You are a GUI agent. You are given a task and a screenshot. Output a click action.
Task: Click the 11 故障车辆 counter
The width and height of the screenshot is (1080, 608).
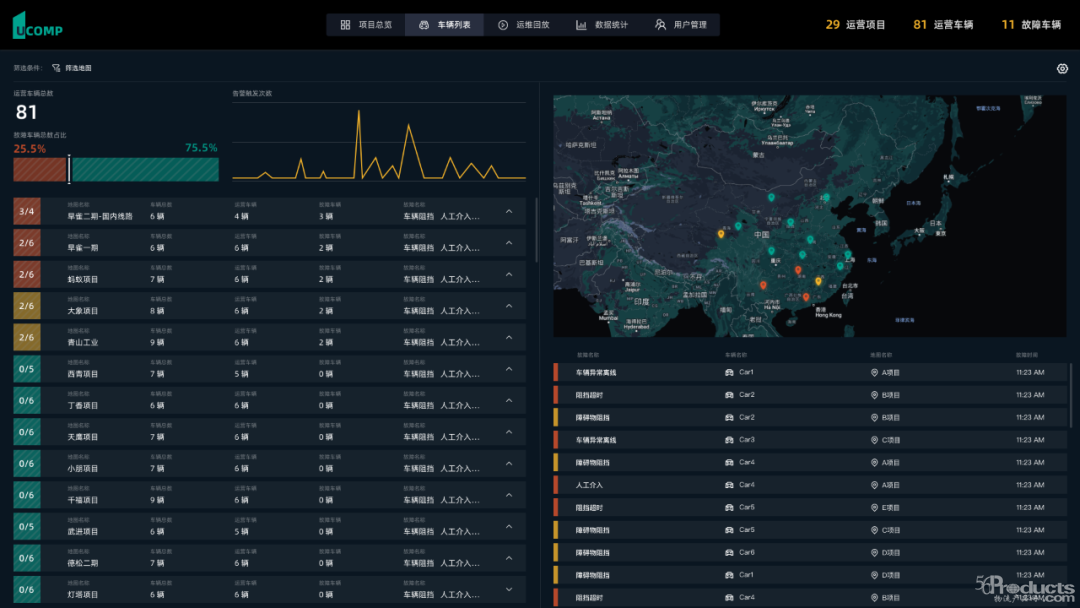pos(1031,25)
